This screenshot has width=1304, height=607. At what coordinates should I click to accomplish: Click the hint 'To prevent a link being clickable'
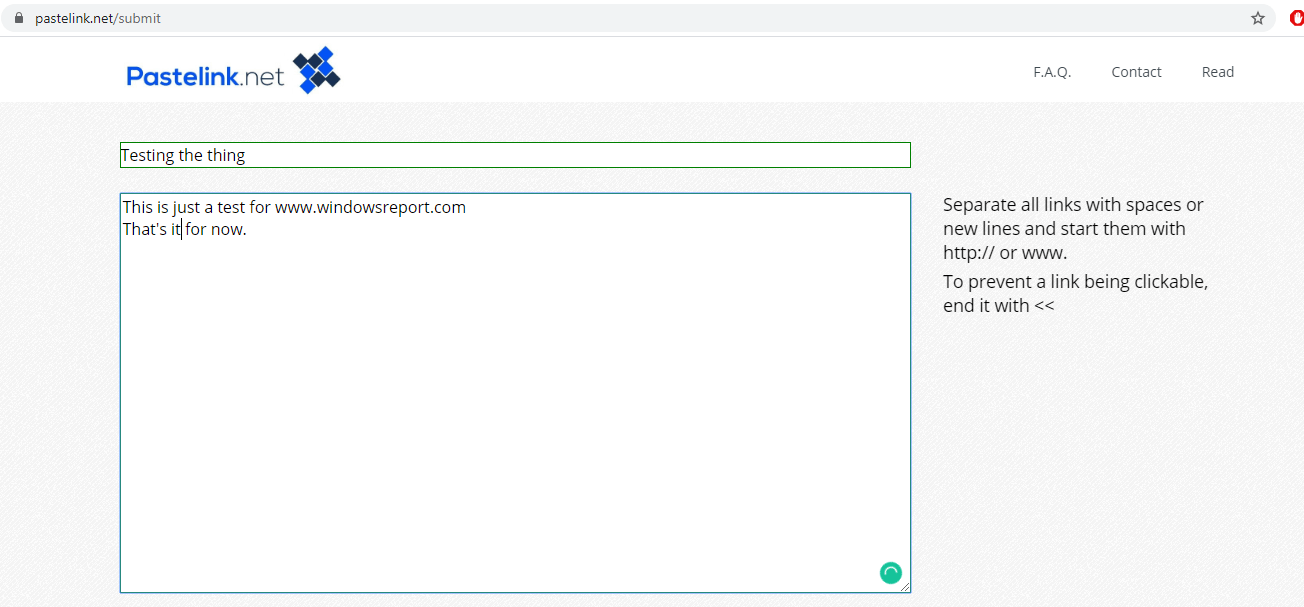tap(1075, 282)
